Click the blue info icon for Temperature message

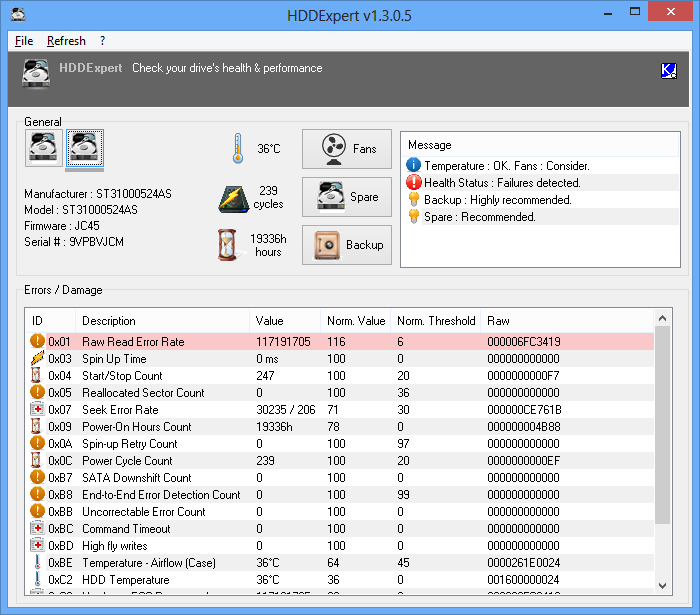point(413,165)
